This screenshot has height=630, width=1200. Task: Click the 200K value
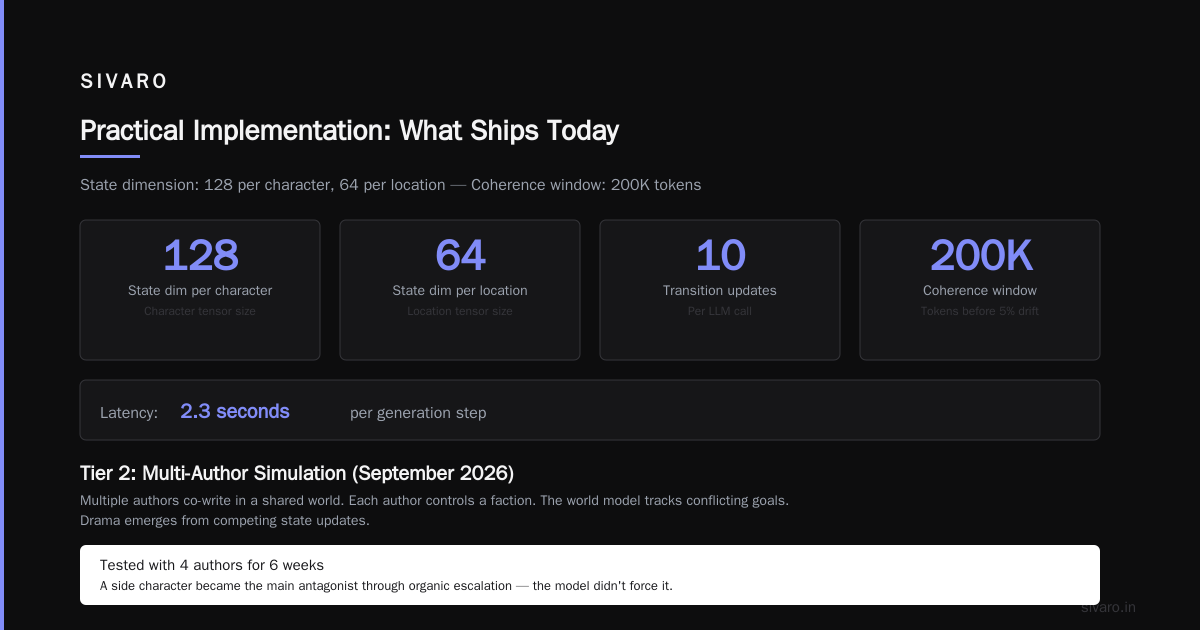point(980,255)
